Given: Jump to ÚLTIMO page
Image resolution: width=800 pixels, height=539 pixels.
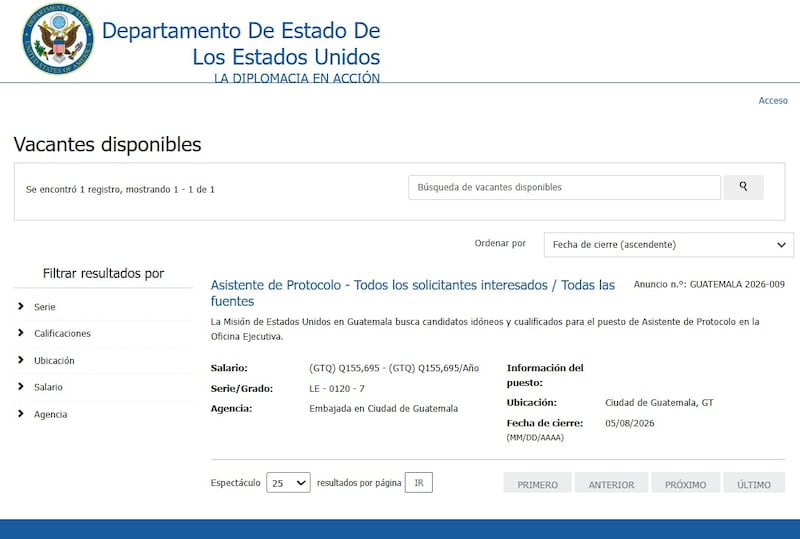Looking at the screenshot, I should click(754, 484).
